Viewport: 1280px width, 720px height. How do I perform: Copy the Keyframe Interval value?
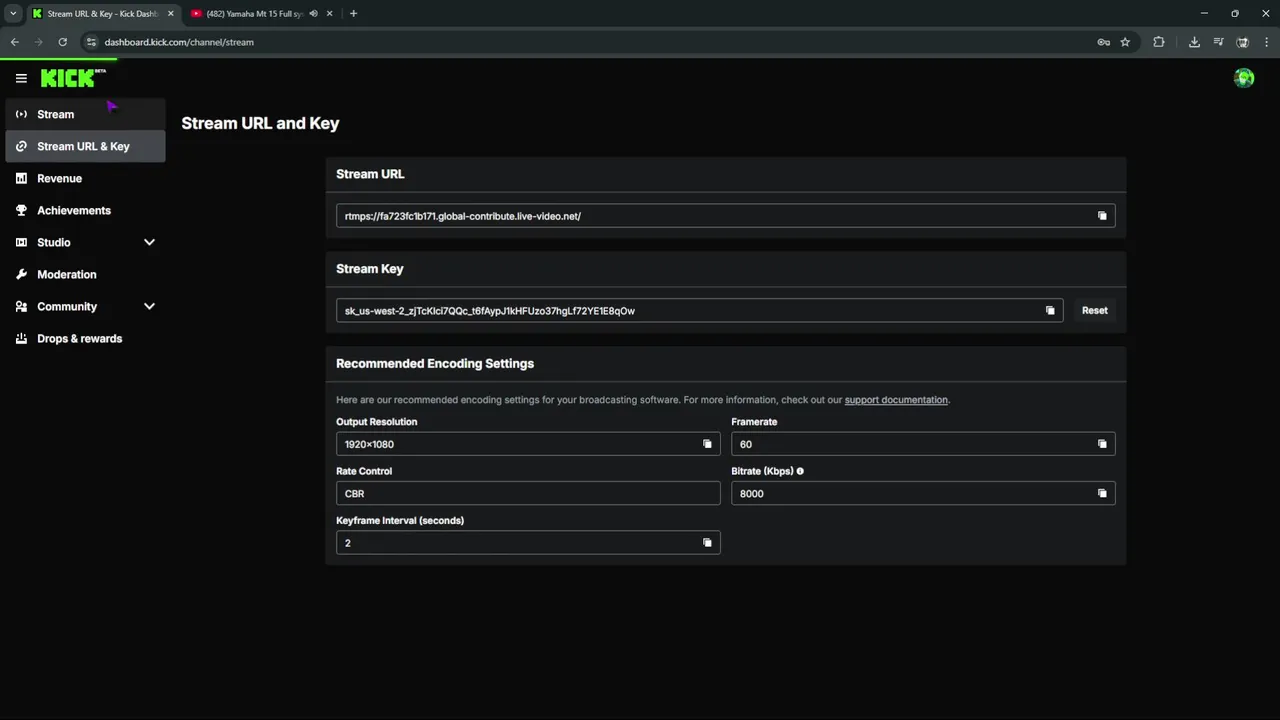(x=707, y=543)
